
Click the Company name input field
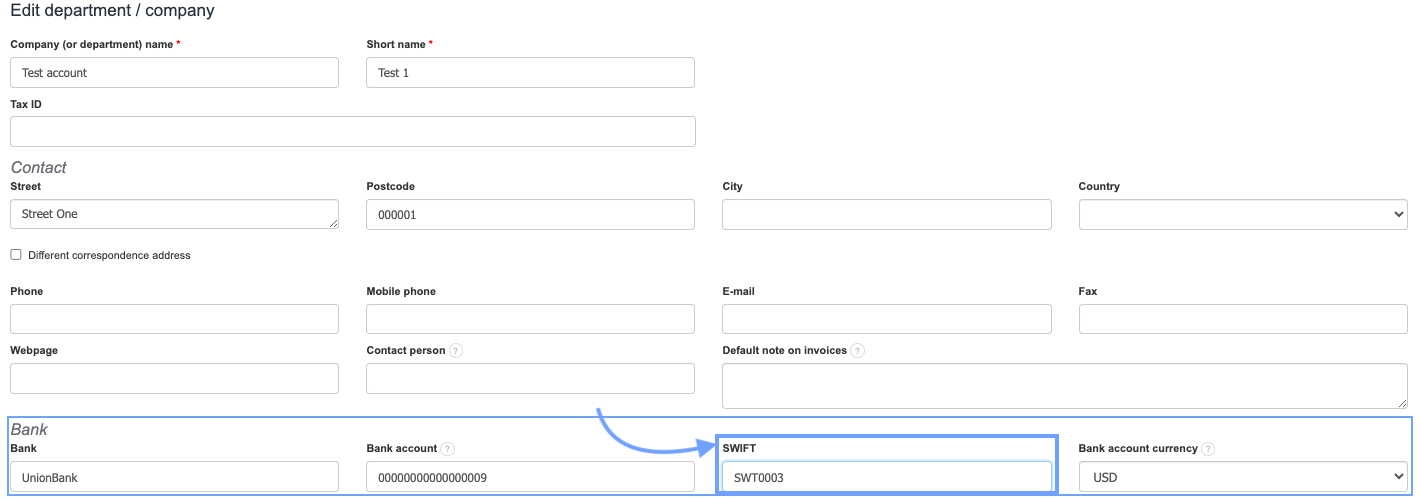tap(174, 73)
